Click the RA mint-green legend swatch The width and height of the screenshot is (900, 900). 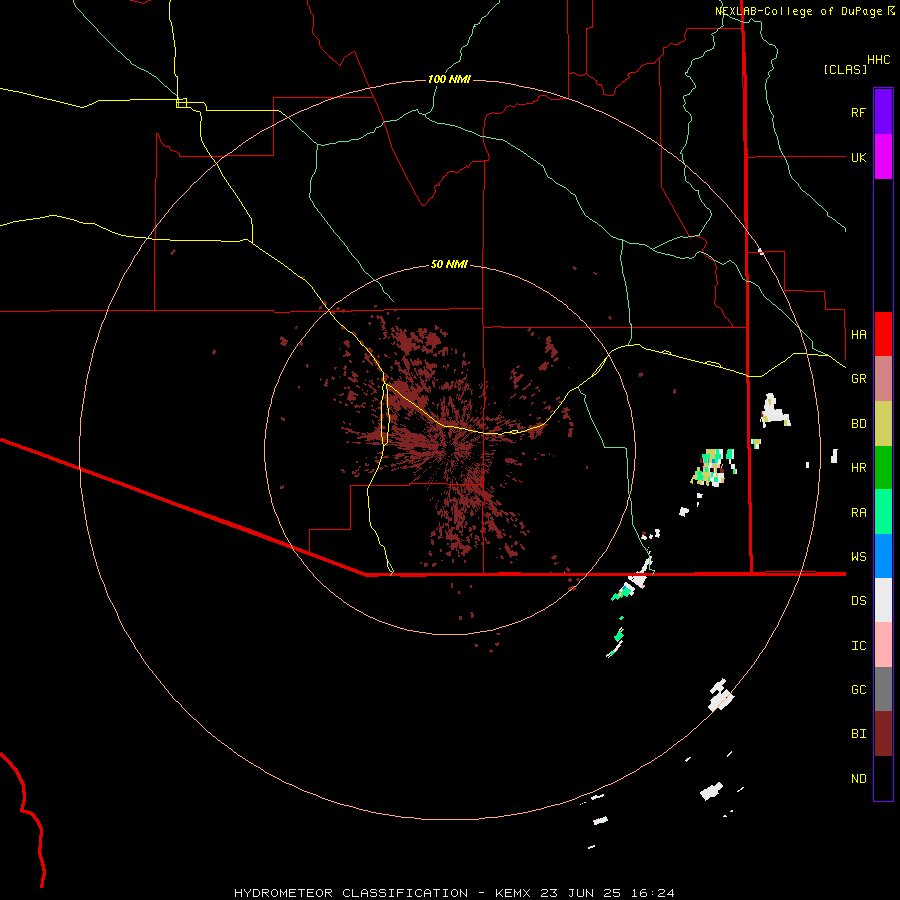tap(883, 512)
